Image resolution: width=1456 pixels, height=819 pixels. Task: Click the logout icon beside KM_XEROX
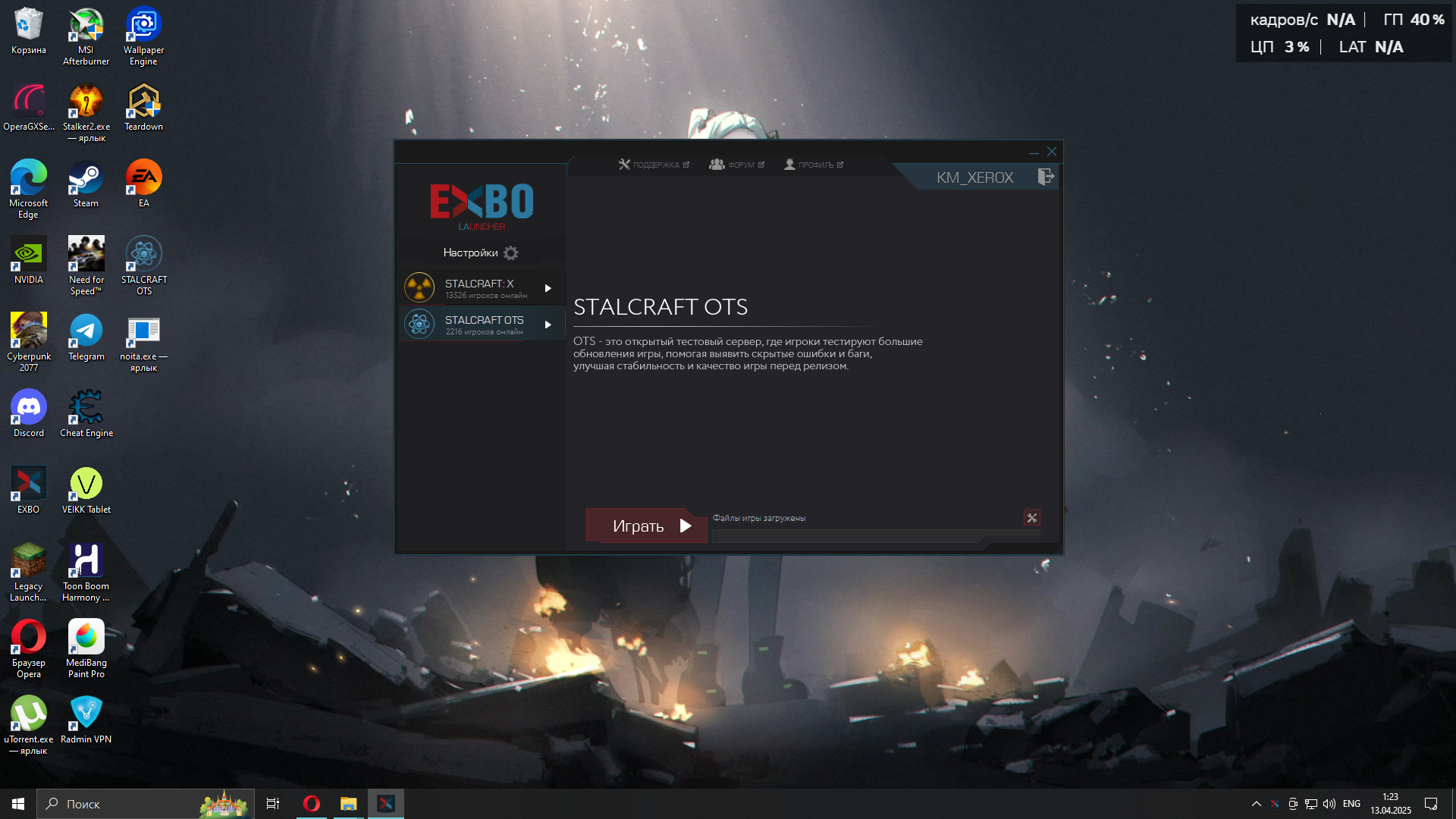pyautogui.click(x=1046, y=177)
